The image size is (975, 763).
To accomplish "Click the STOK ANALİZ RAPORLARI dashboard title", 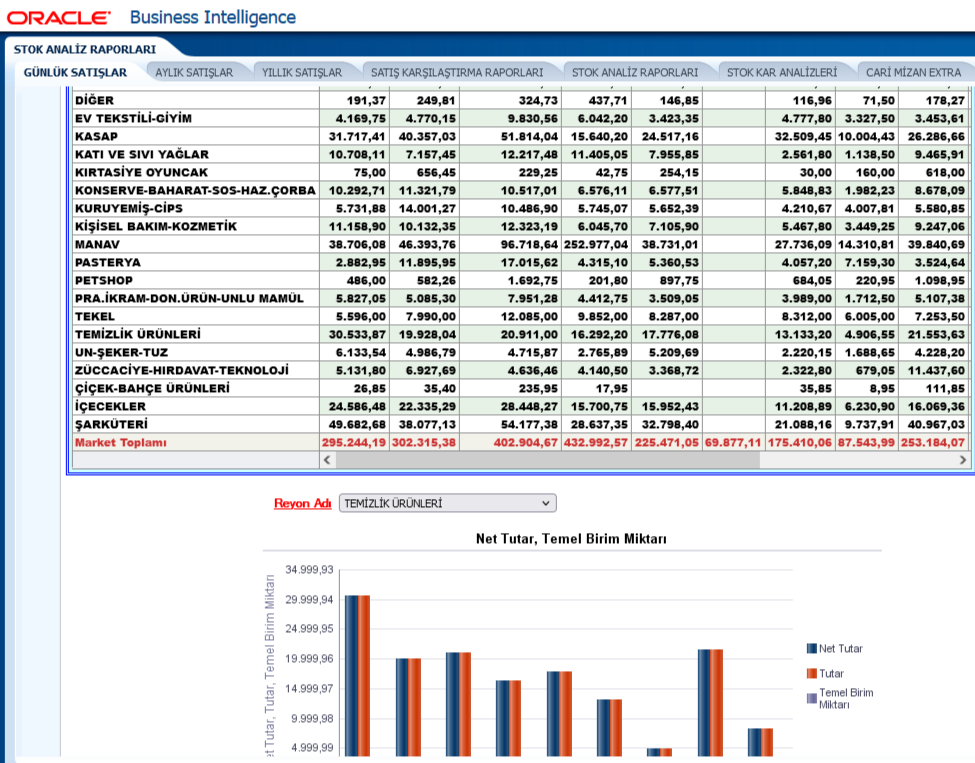I will [85, 49].
